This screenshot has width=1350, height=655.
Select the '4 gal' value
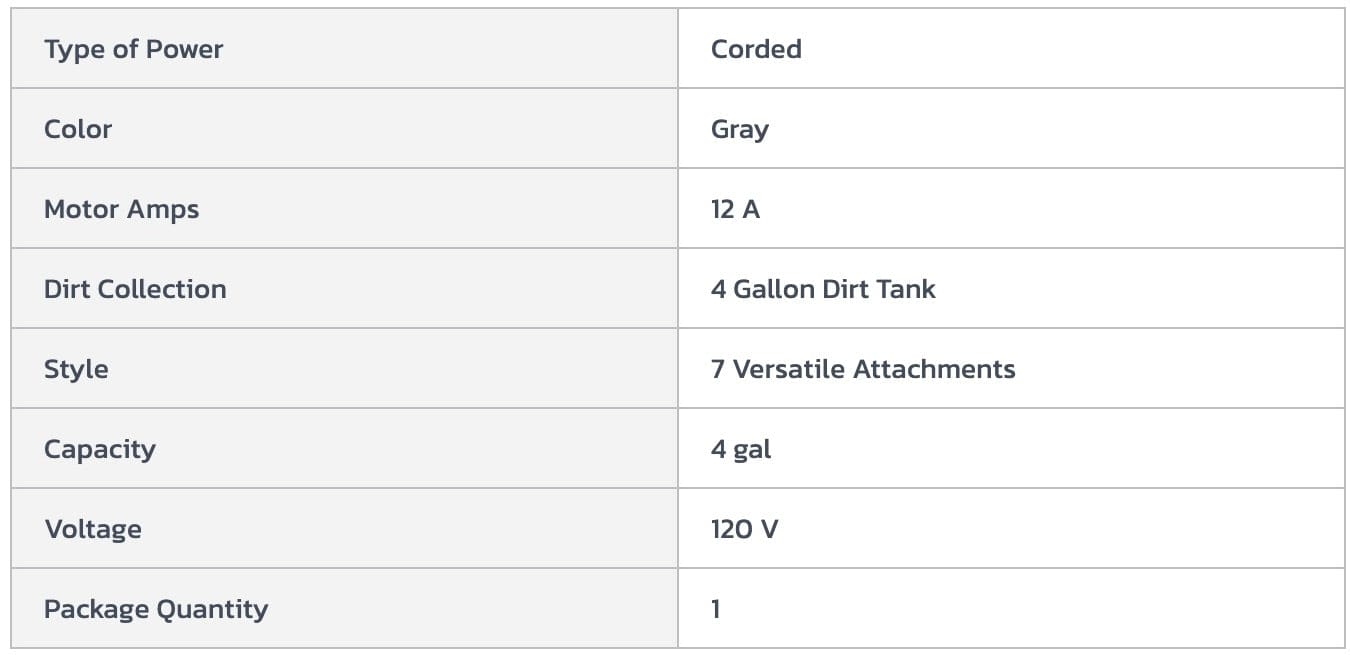tap(741, 449)
